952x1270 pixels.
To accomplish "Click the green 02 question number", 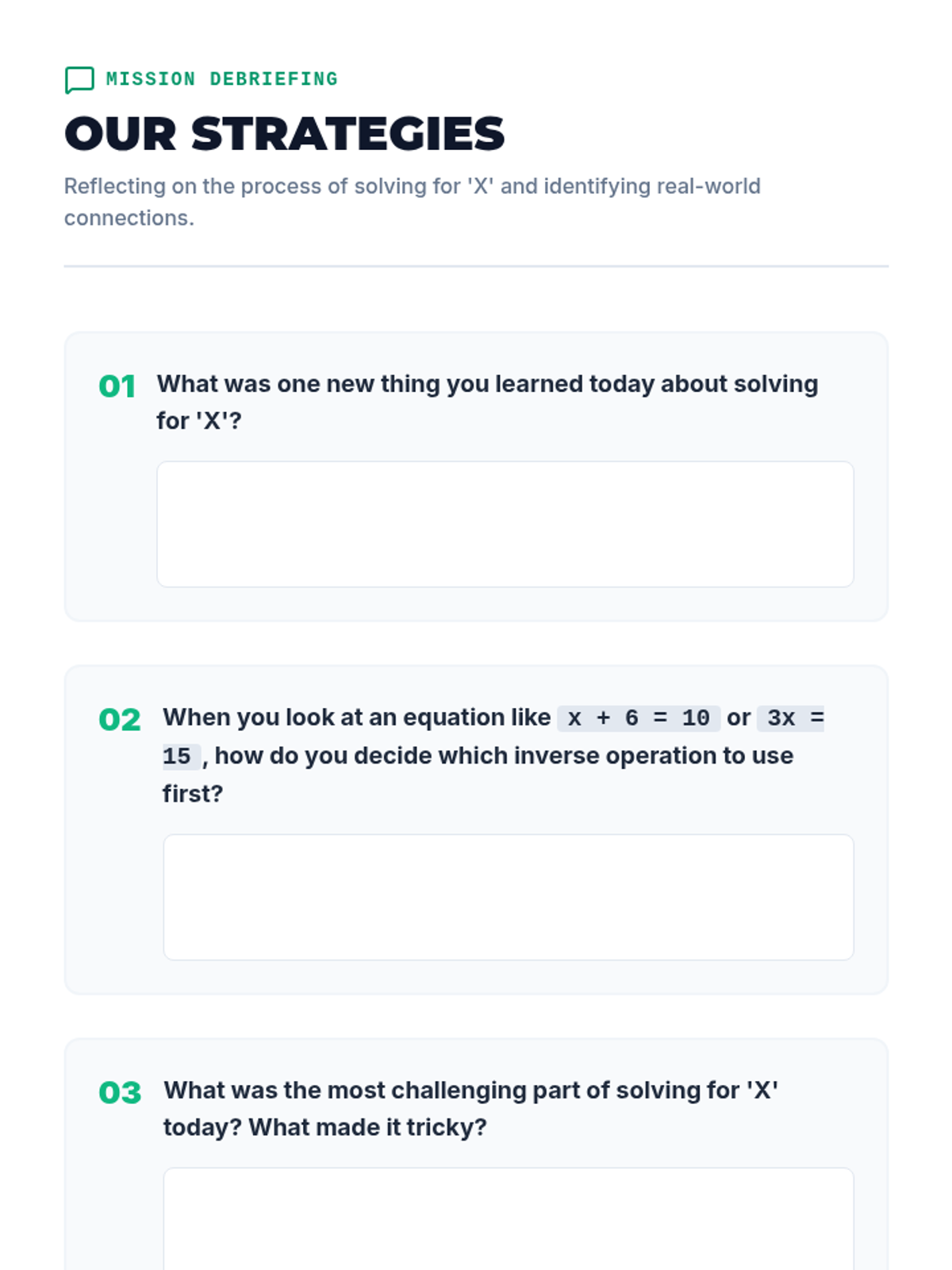I will [119, 720].
